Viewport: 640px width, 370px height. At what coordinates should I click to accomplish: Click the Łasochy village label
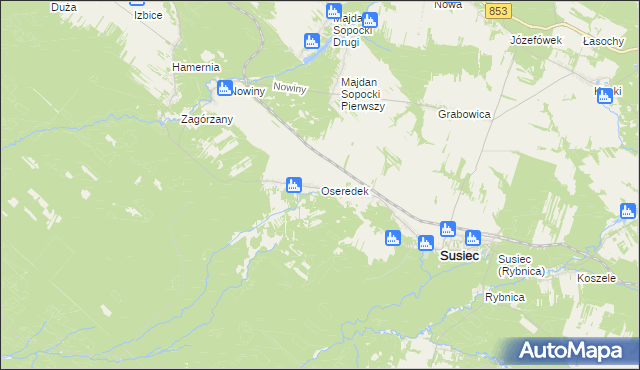click(x=604, y=42)
